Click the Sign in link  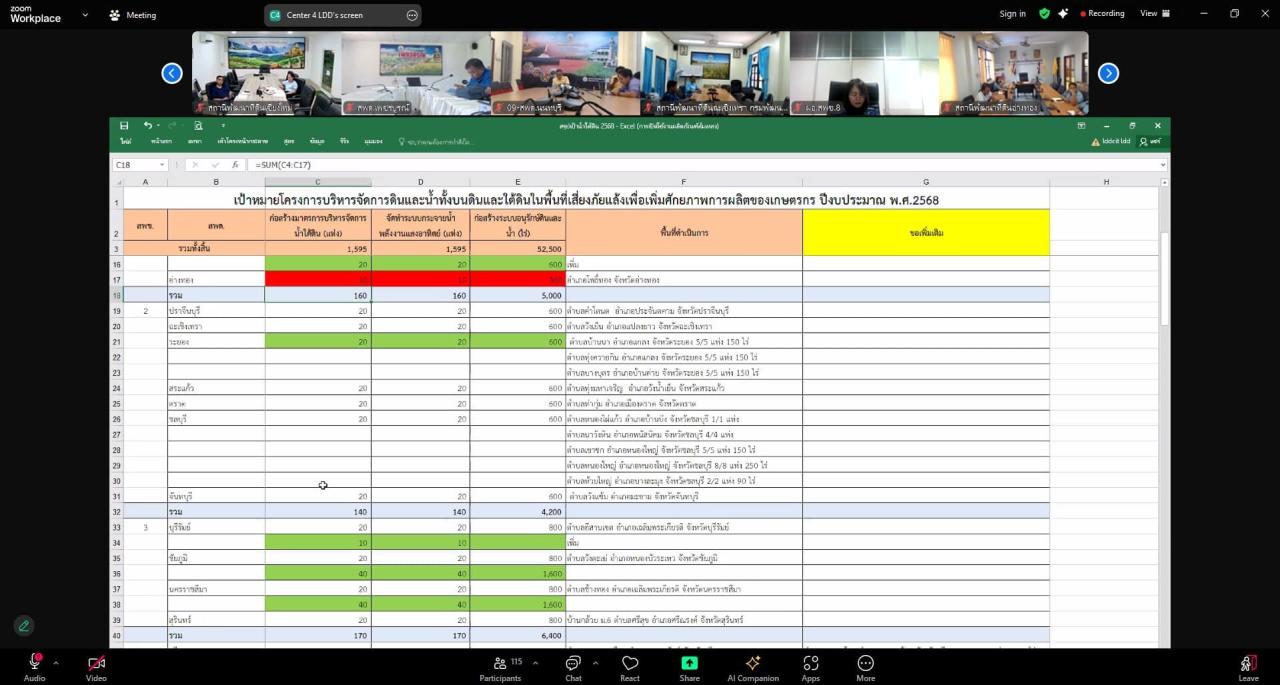[1012, 14]
